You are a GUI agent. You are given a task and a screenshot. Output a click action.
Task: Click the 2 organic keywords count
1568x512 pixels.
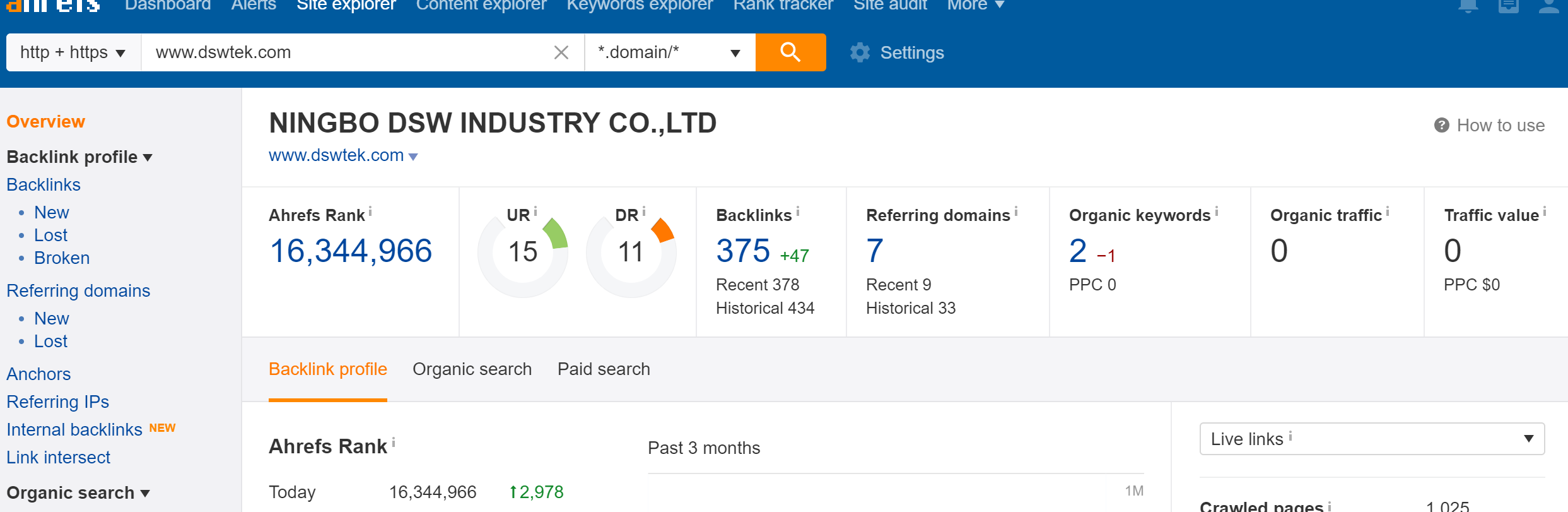pyautogui.click(x=1078, y=251)
